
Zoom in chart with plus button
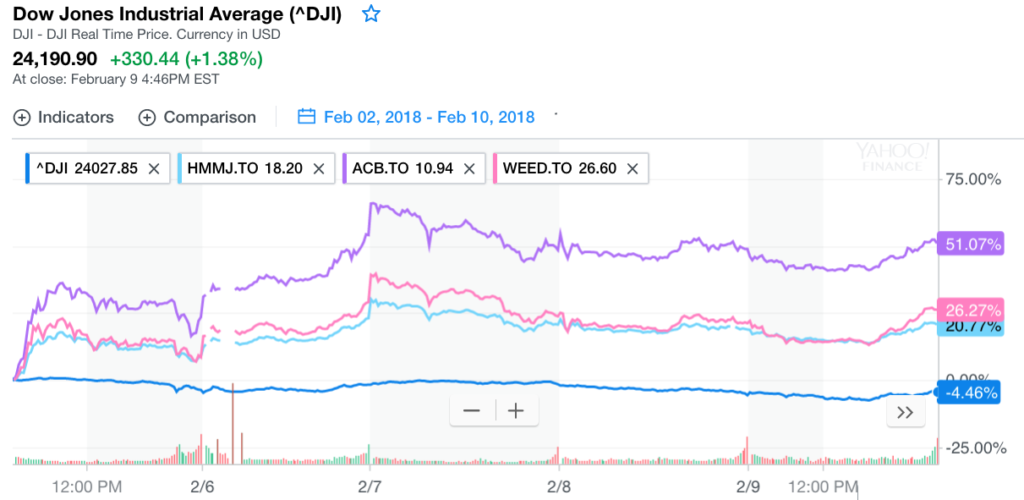click(516, 411)
